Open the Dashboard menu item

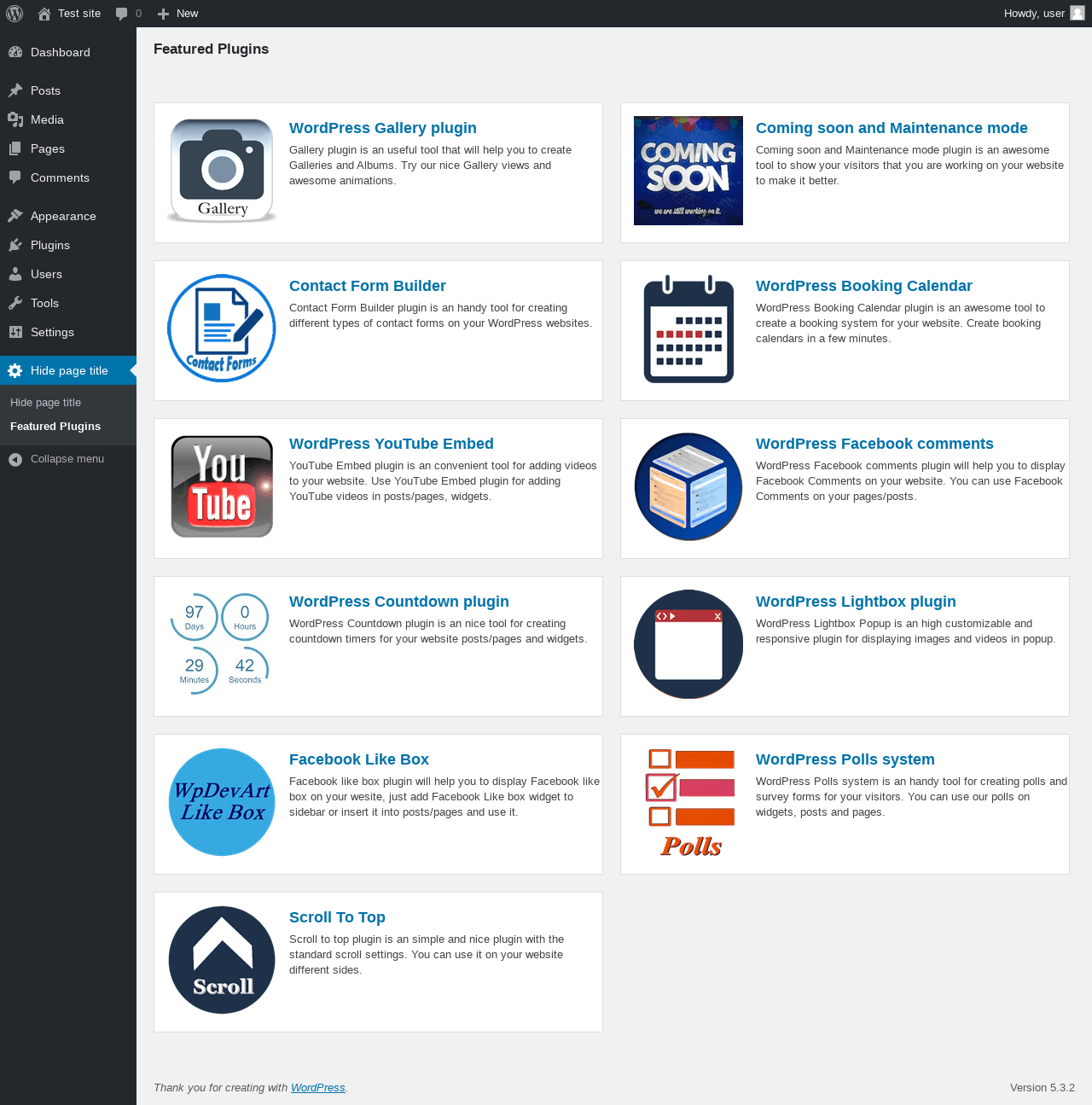[68, 52]
